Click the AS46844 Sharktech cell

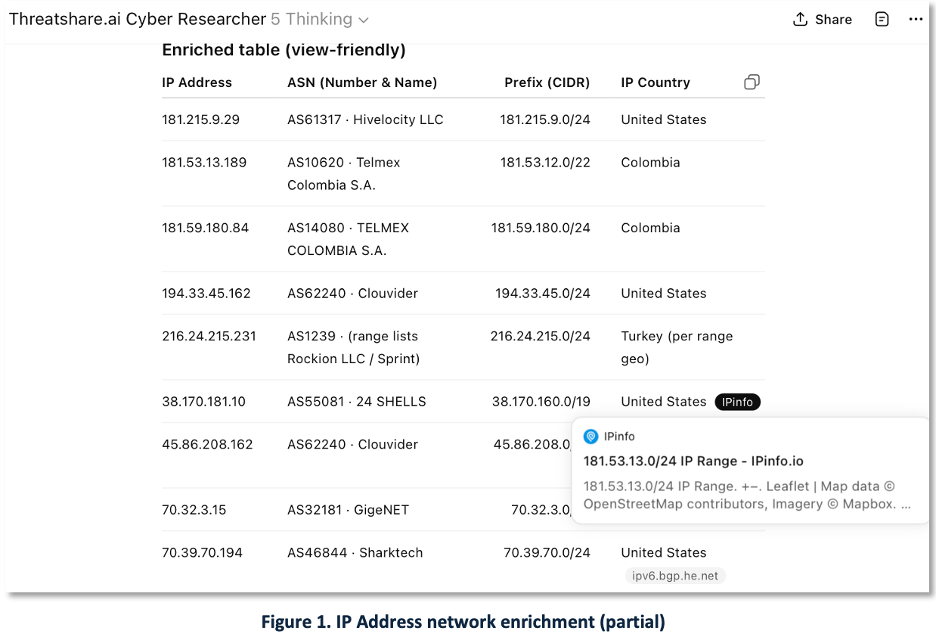[x=355, y=552]
